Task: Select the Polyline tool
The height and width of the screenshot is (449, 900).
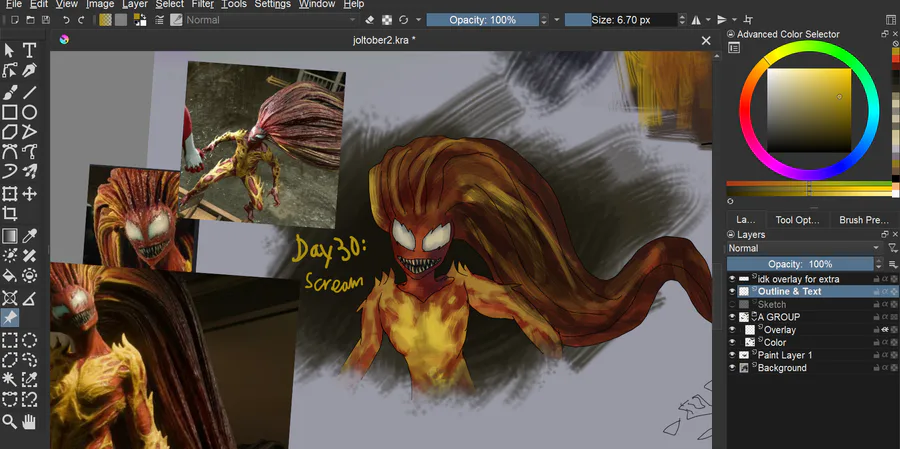Action: tap(30, 133)
